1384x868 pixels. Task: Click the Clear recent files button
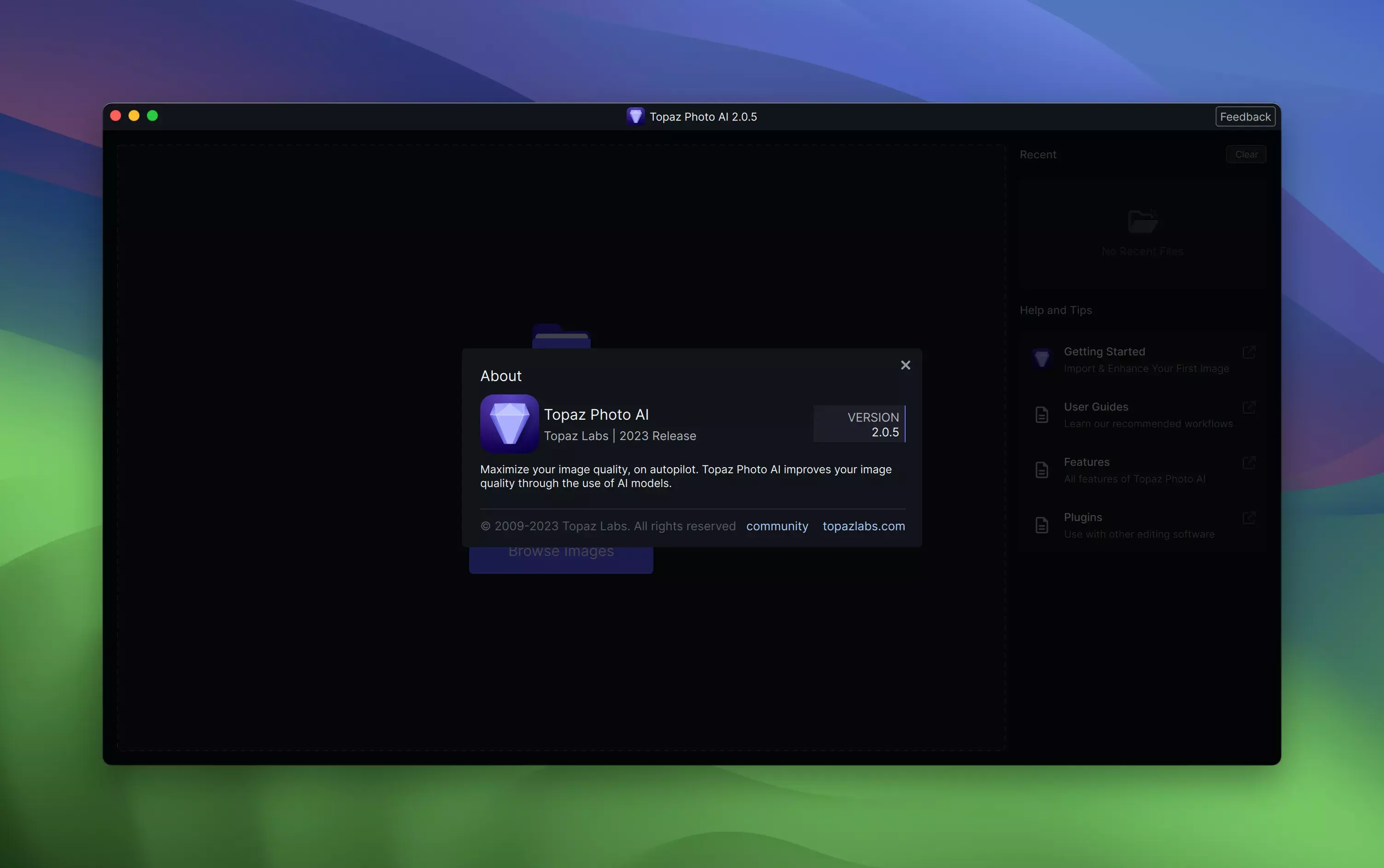(x=1245, y=155)
